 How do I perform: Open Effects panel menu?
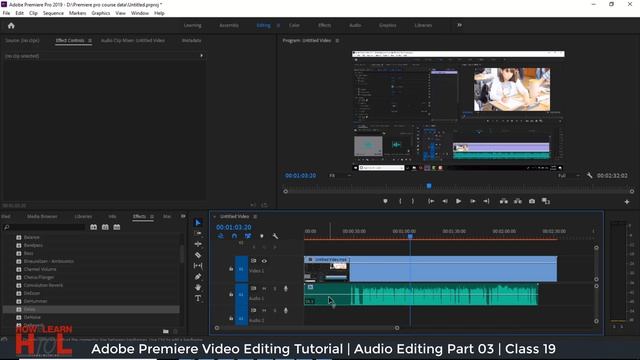click(152, 216)
